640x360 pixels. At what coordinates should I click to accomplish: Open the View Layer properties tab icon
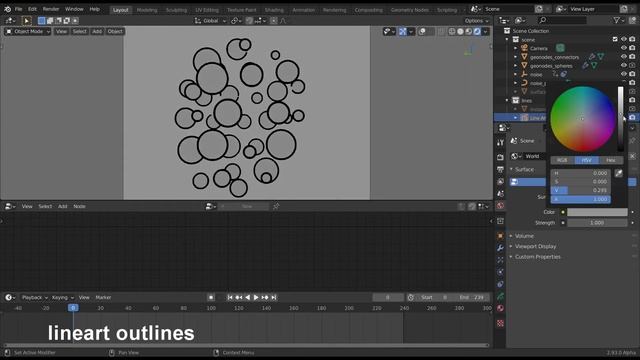[500, 181]
